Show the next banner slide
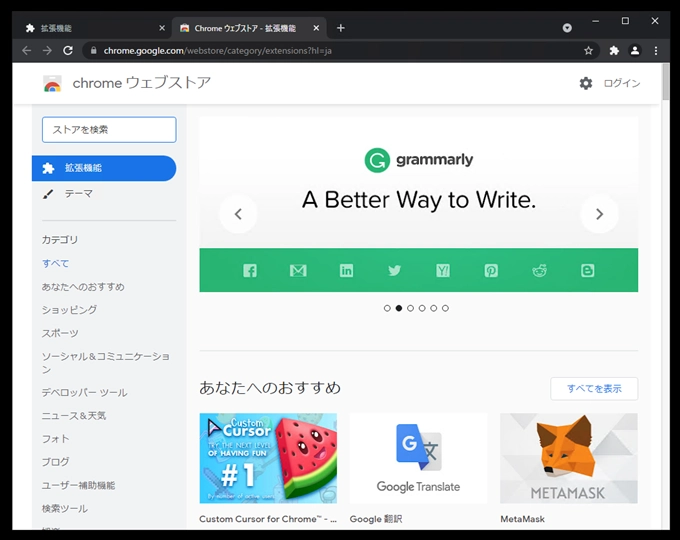 [x=599, y=214]
